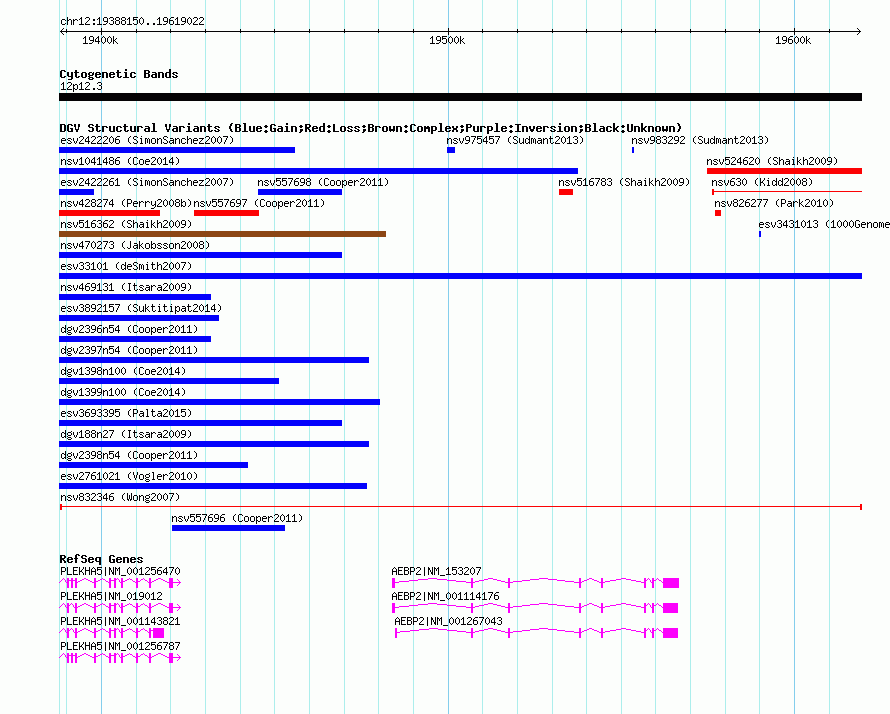Select nsv557696 (Cooper2011) label
Viewport: 890px width, 714px height.
tap(237, 518)
